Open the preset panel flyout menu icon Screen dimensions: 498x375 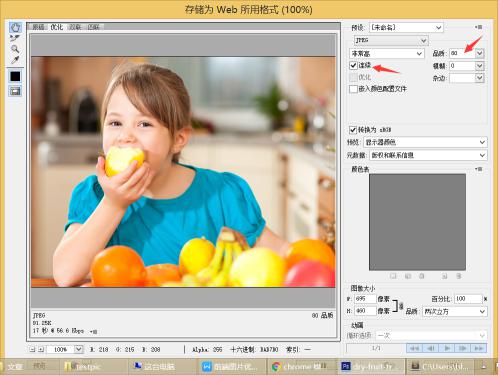click(x=479, y=27)
